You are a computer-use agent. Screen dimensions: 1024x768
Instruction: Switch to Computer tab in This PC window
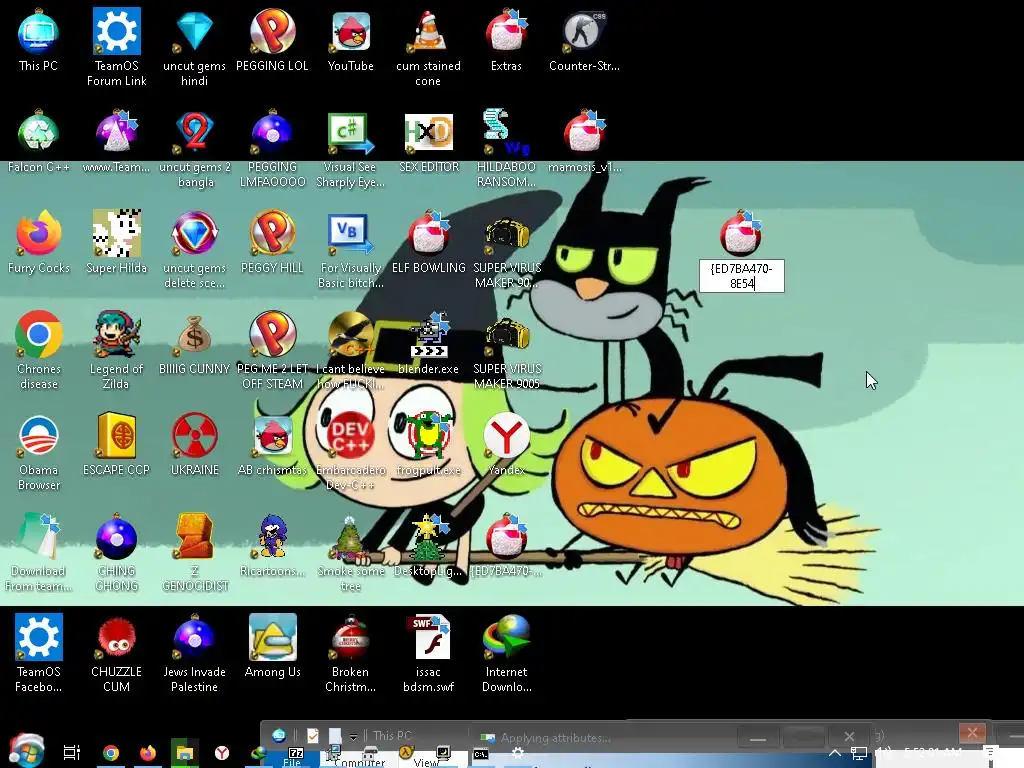coord(360,762)
